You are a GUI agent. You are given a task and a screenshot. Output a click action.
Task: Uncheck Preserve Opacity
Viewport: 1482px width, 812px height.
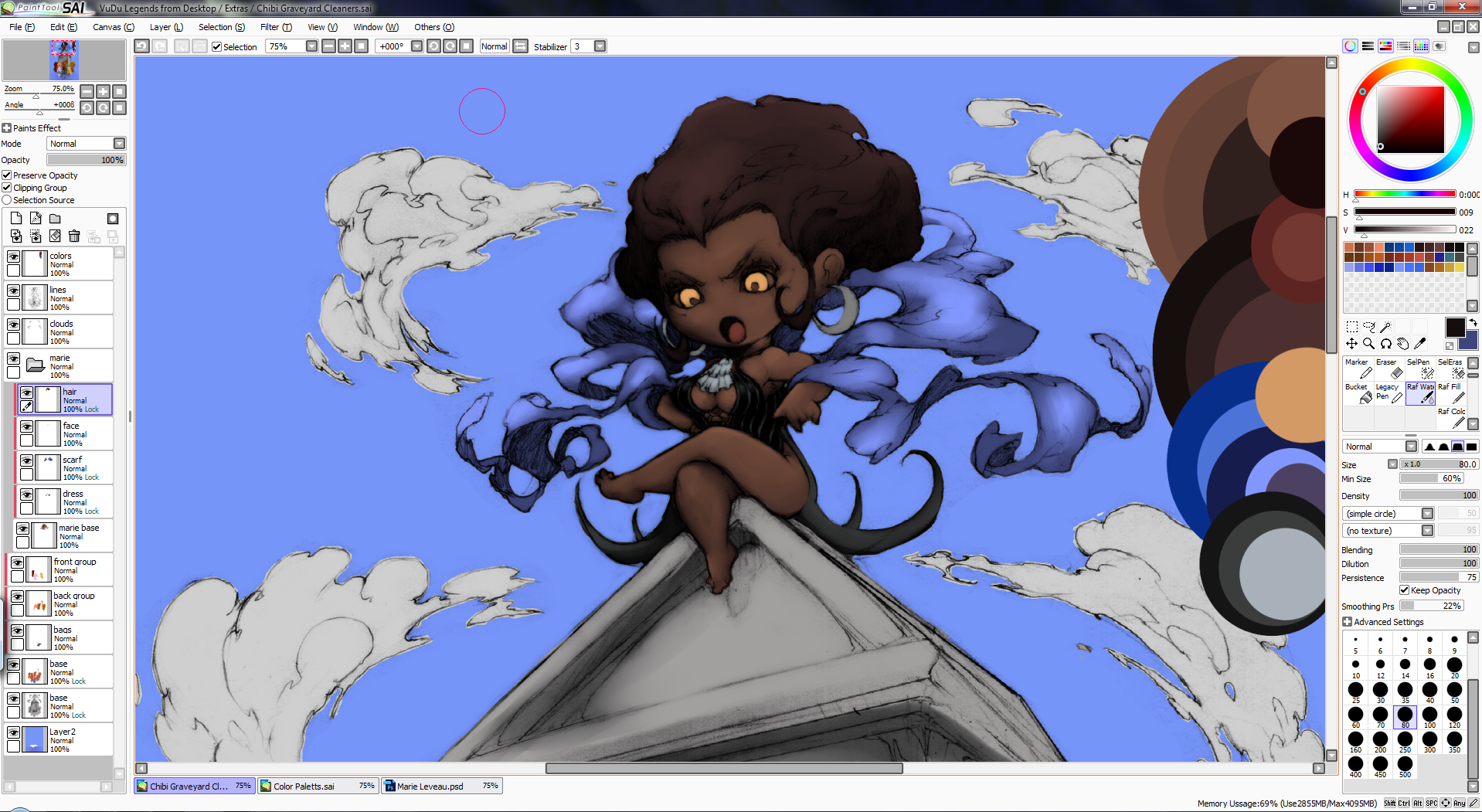pyautogui.click(x=7, y=175)
